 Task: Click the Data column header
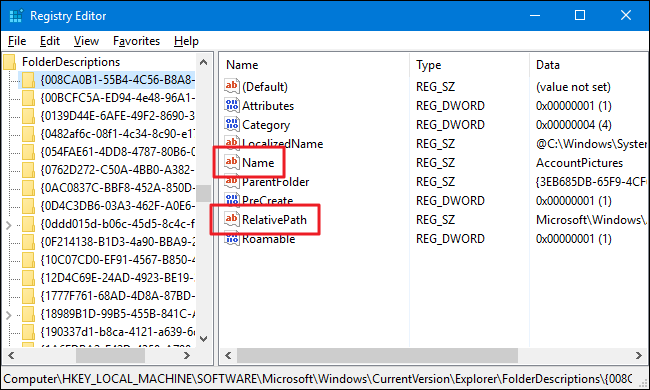pos(548,65)
